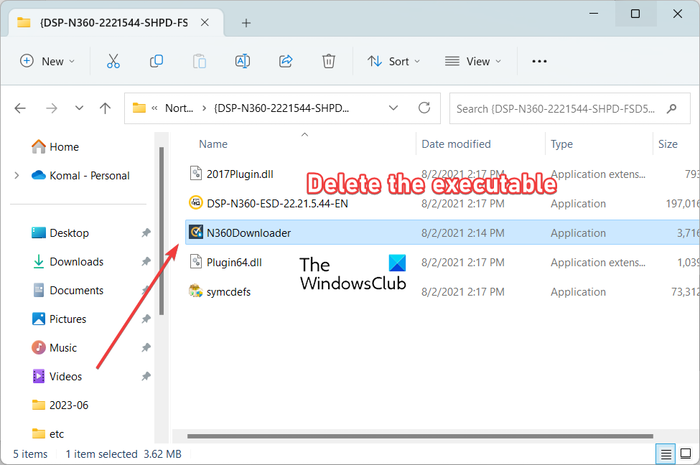Unpin Desktop from quick access

pos(146,232)
